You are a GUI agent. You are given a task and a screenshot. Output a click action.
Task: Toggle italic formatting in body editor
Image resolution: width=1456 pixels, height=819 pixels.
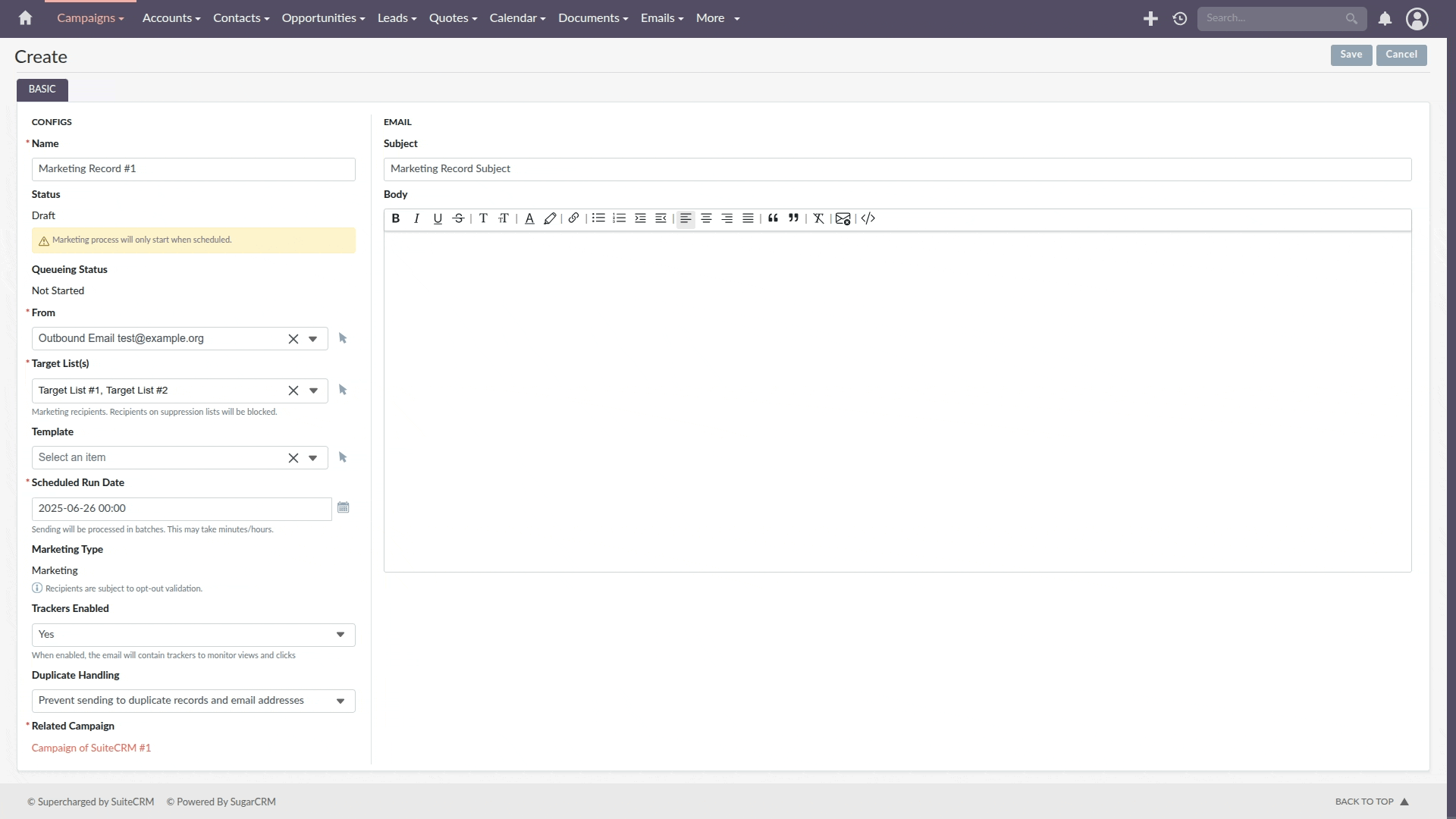416,218
